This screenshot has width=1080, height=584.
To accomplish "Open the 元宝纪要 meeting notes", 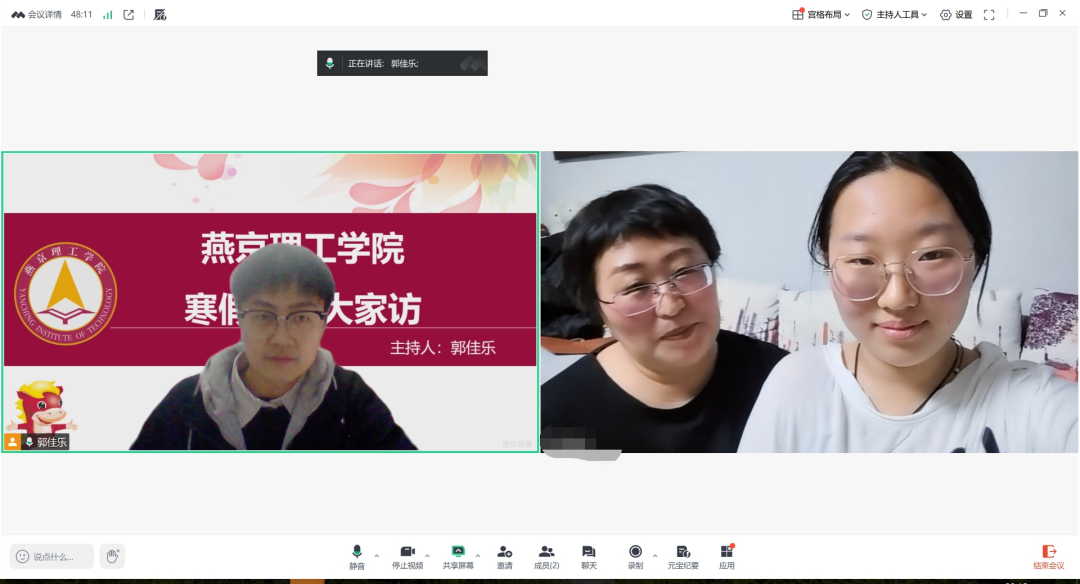I will tap(683, 556).
